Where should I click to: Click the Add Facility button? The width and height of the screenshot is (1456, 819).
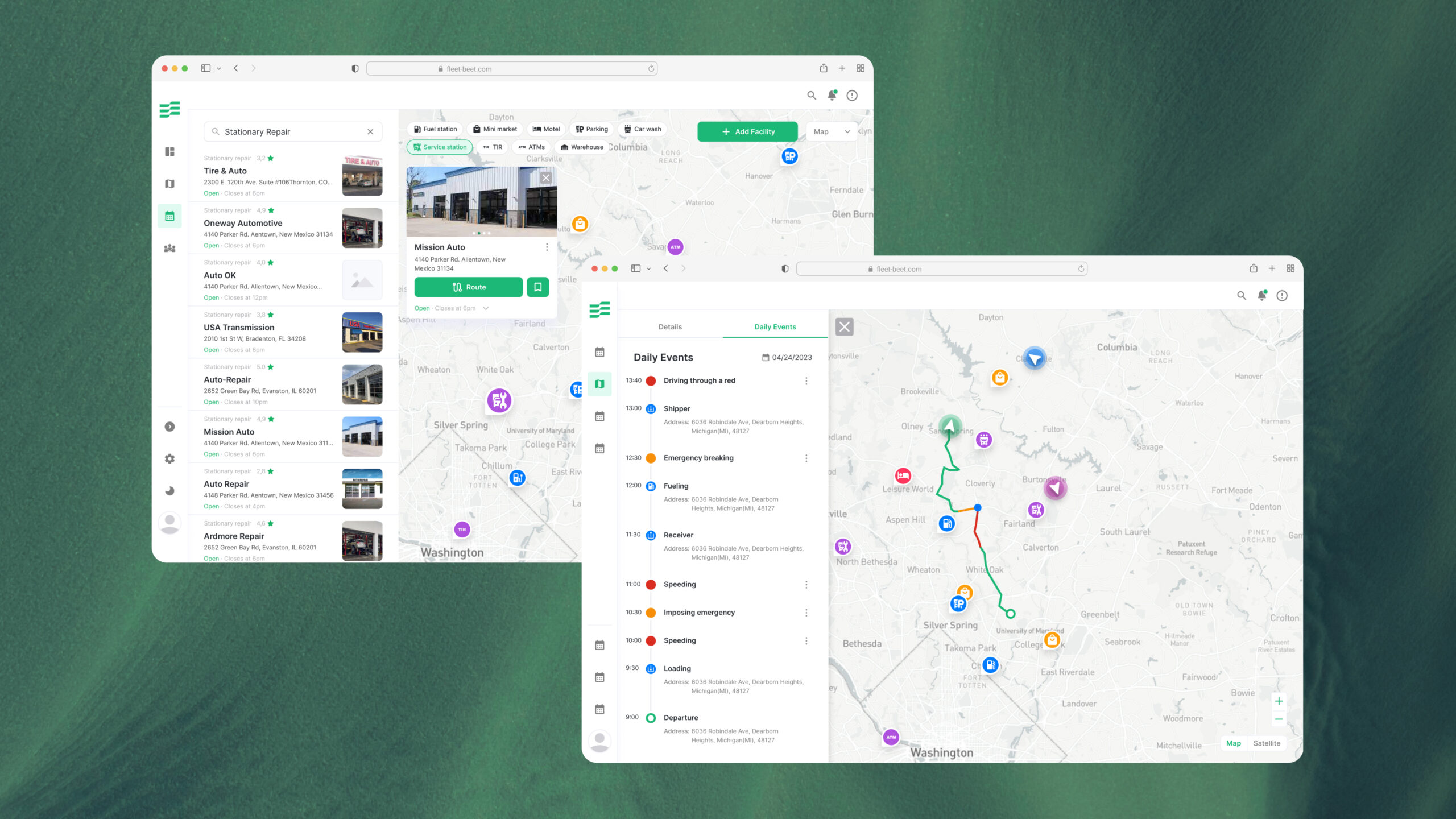748,131
